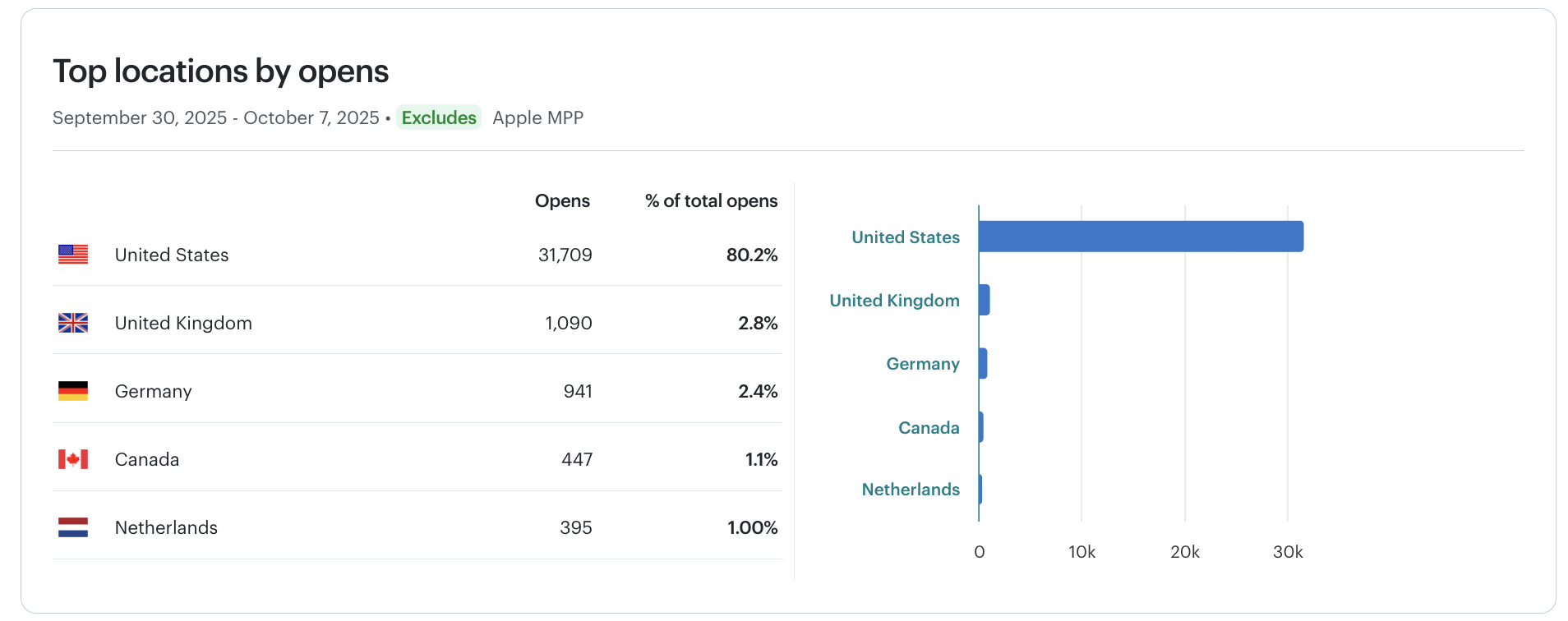Click the Germany flag icon
1568x621 pixels.
click(x=73, y=391)
